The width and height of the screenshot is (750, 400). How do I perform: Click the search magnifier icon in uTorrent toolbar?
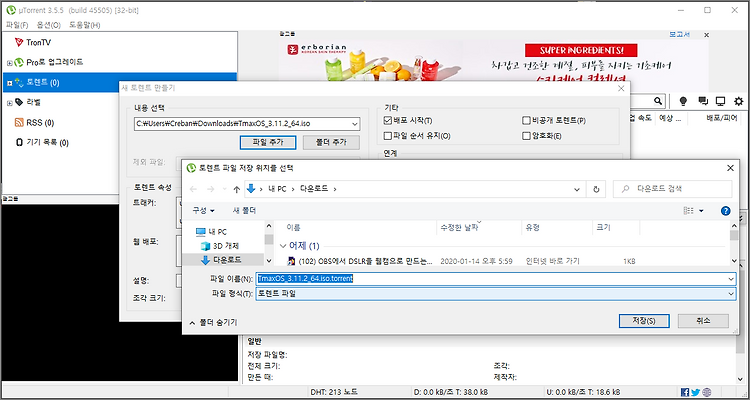(658, 101)
